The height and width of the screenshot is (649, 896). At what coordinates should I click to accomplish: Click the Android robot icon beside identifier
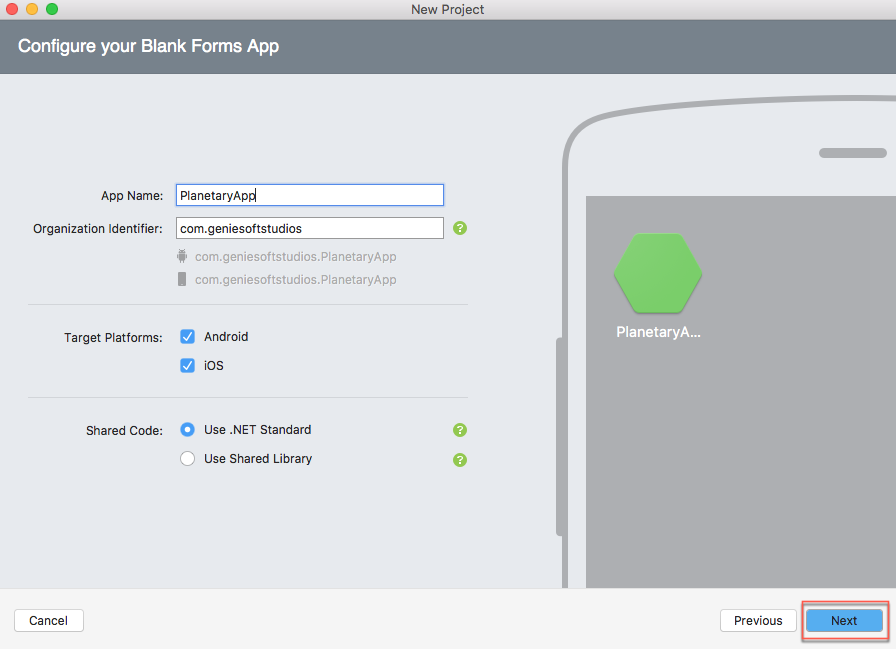tap(182, 256)
